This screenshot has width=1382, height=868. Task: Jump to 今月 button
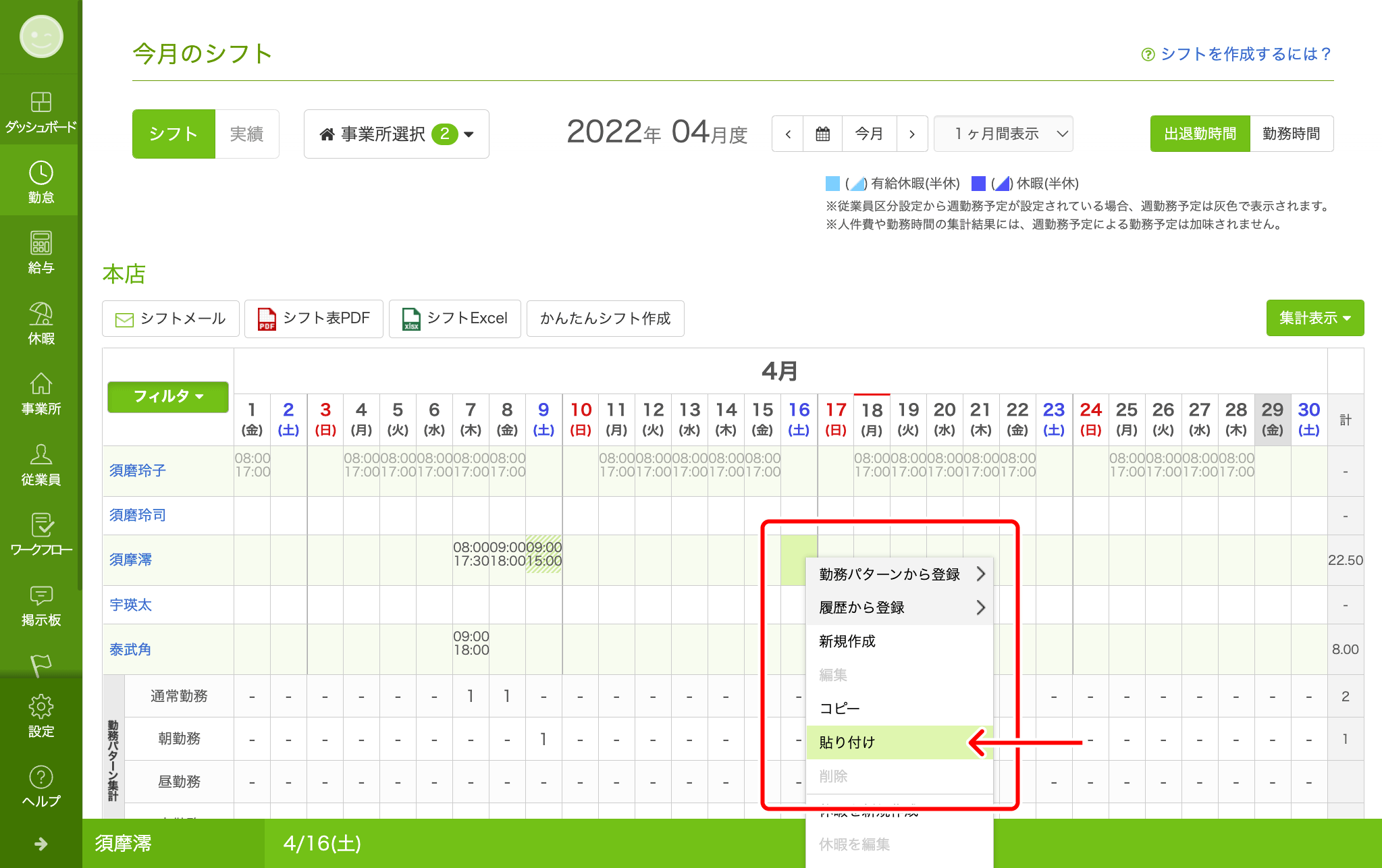click(869, 134)
